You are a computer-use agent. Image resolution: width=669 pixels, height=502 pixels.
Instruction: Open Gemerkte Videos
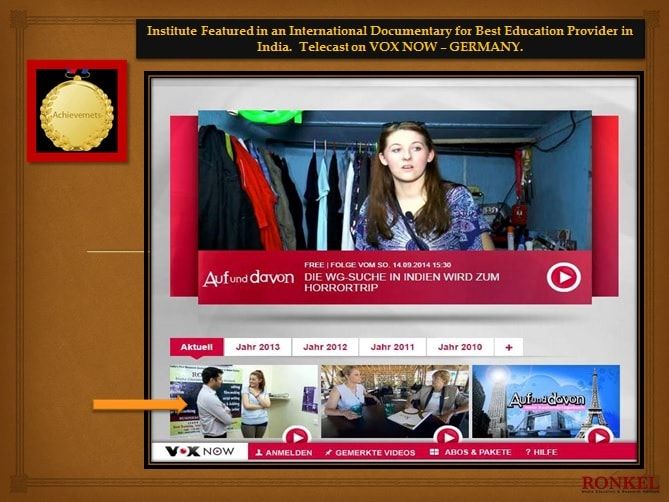(369, 453)
